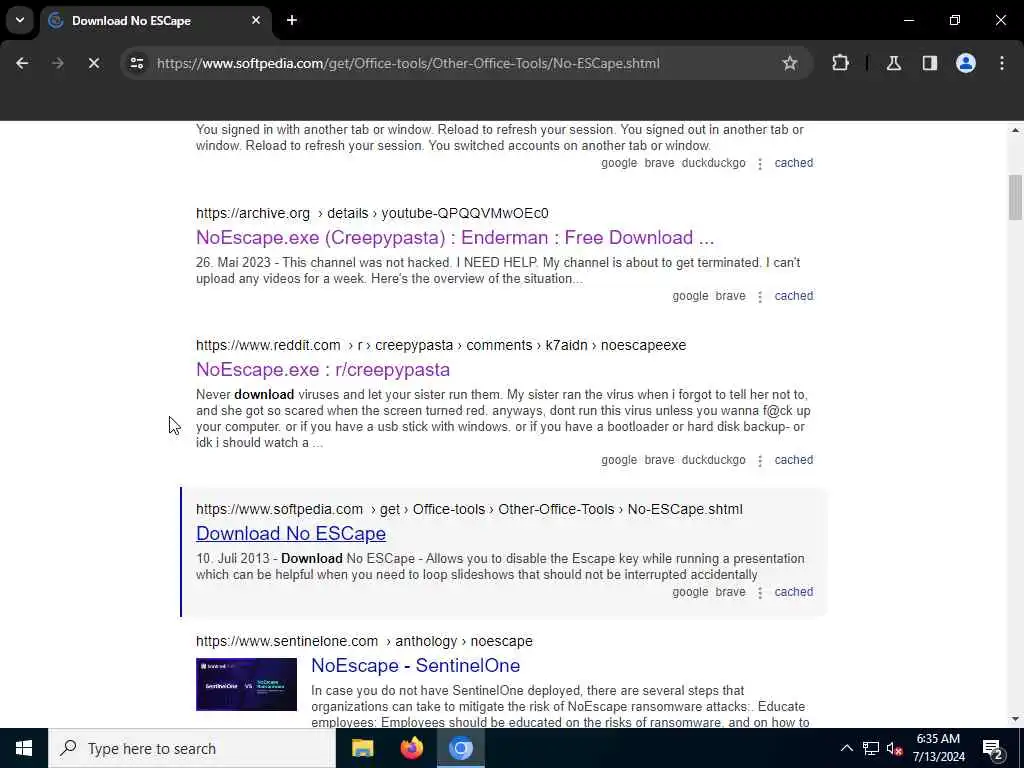Click the reddit.com result URL text
The height and width of the screenshot is (768, 1024).
(x=441, y=345)
